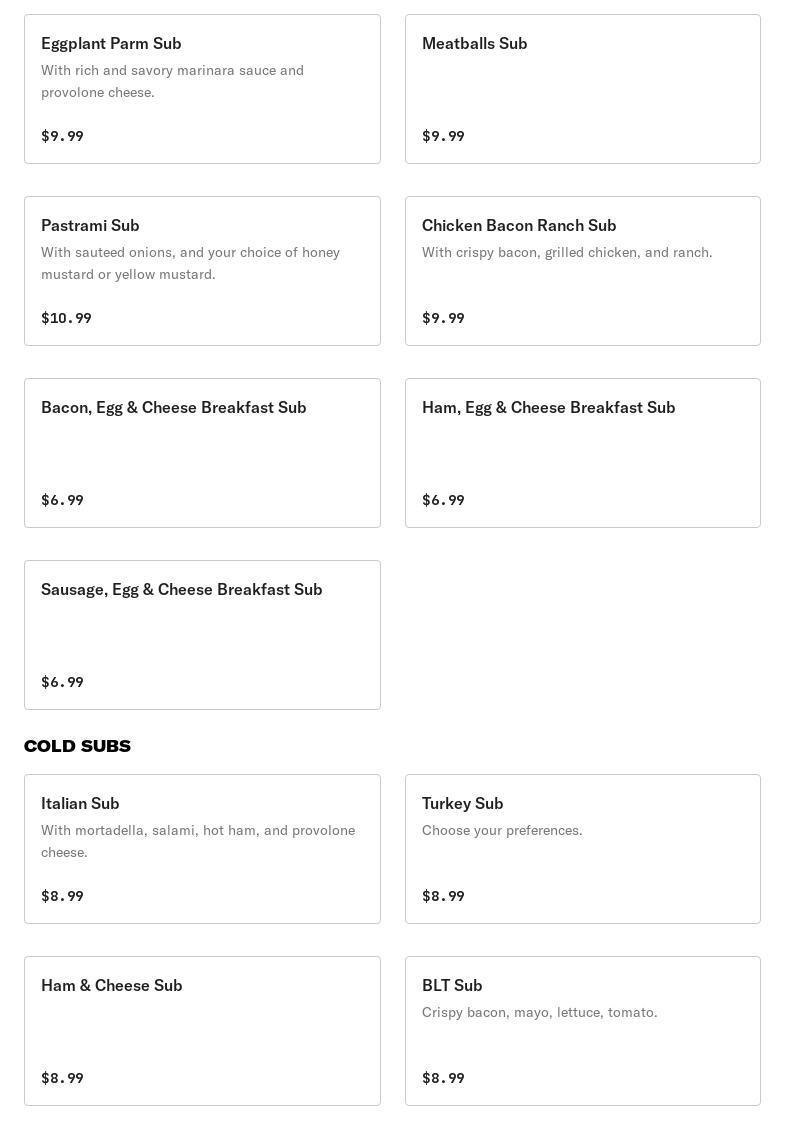Click the Chicken Bacon Ranch Sub description text

(x=567, y=252)
